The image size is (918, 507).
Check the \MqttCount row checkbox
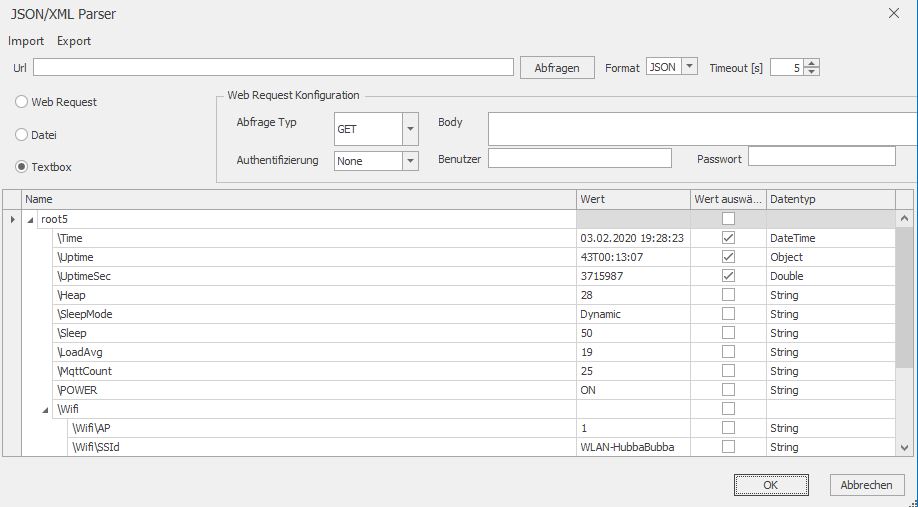728,371
